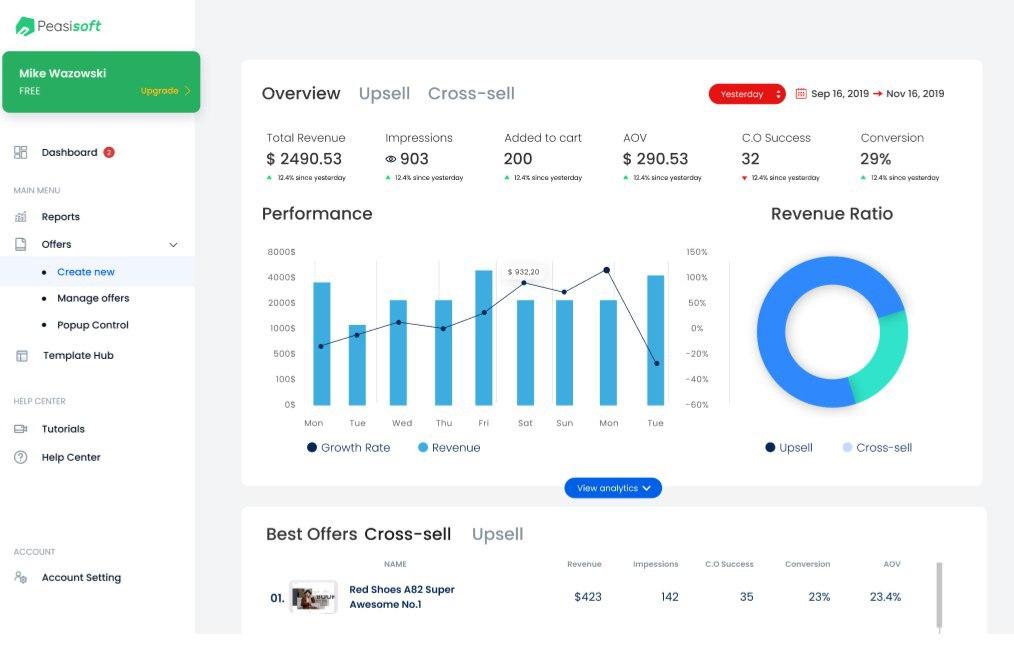Screen dimensions: 1014x648
Task: Open Dashboard via its grid icon
Action: 21,153
